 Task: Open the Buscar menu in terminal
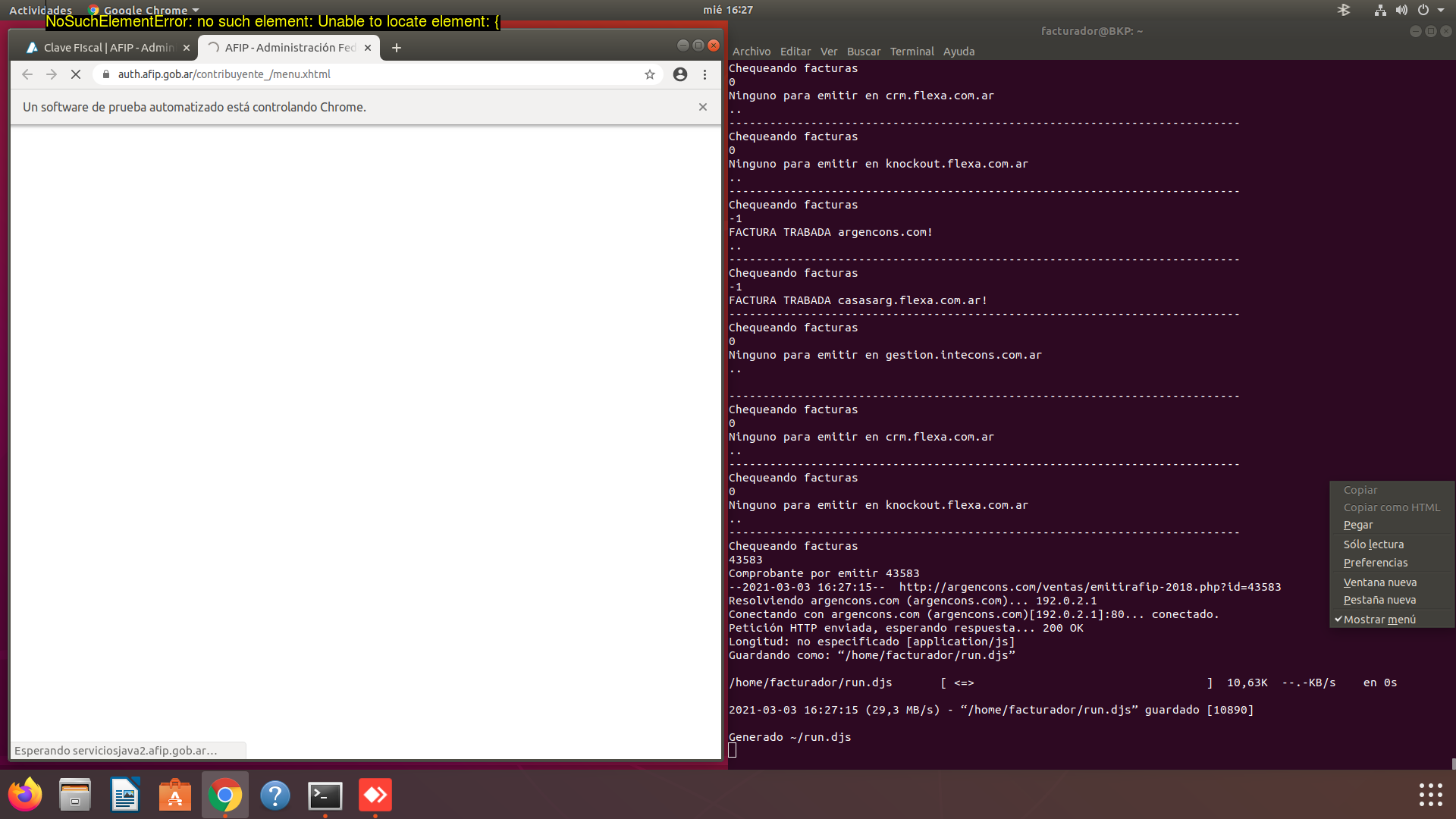(864, 52)
